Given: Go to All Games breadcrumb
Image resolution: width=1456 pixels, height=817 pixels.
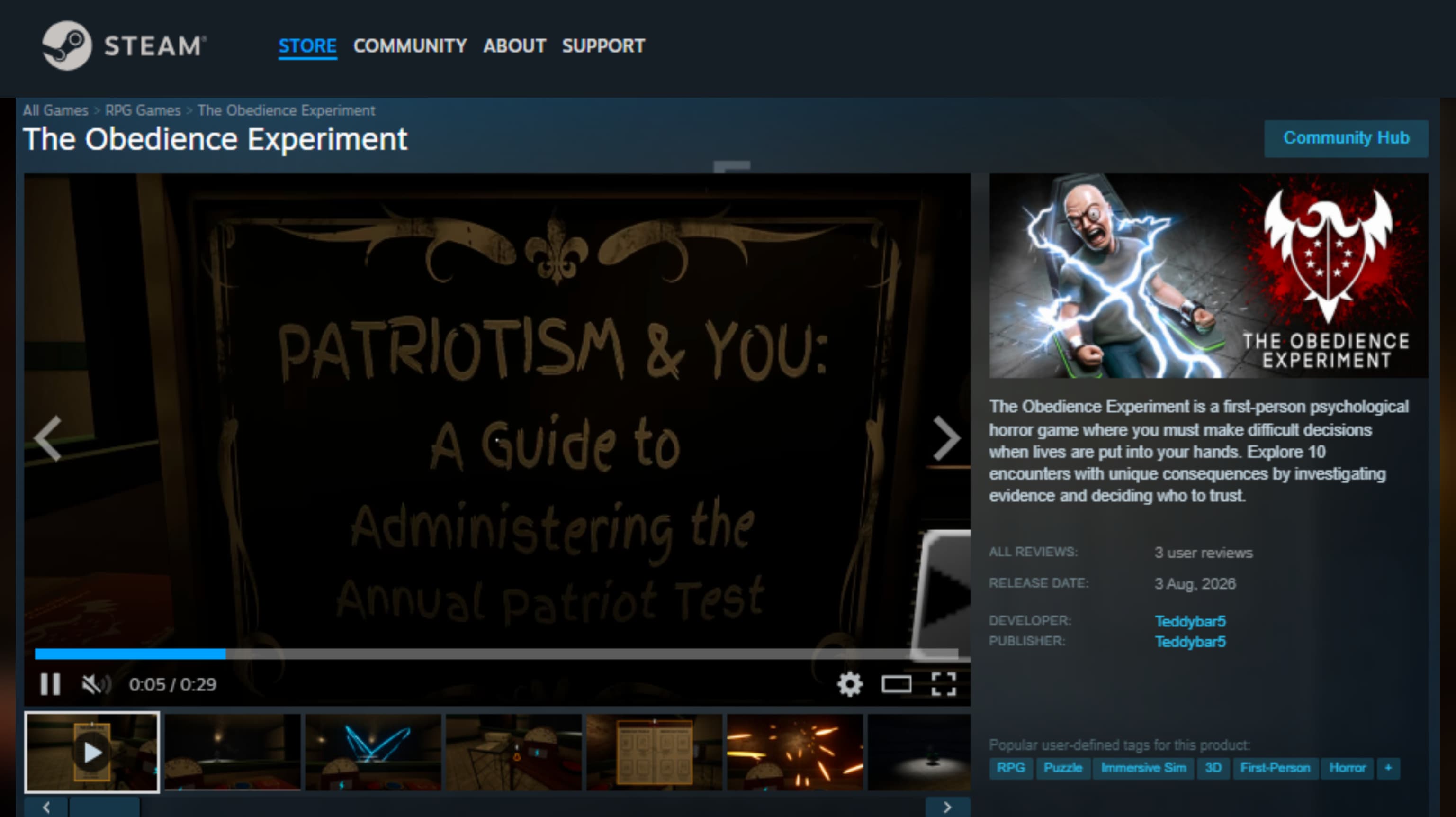Looking at the screenshot, I should tap(55, 110).
